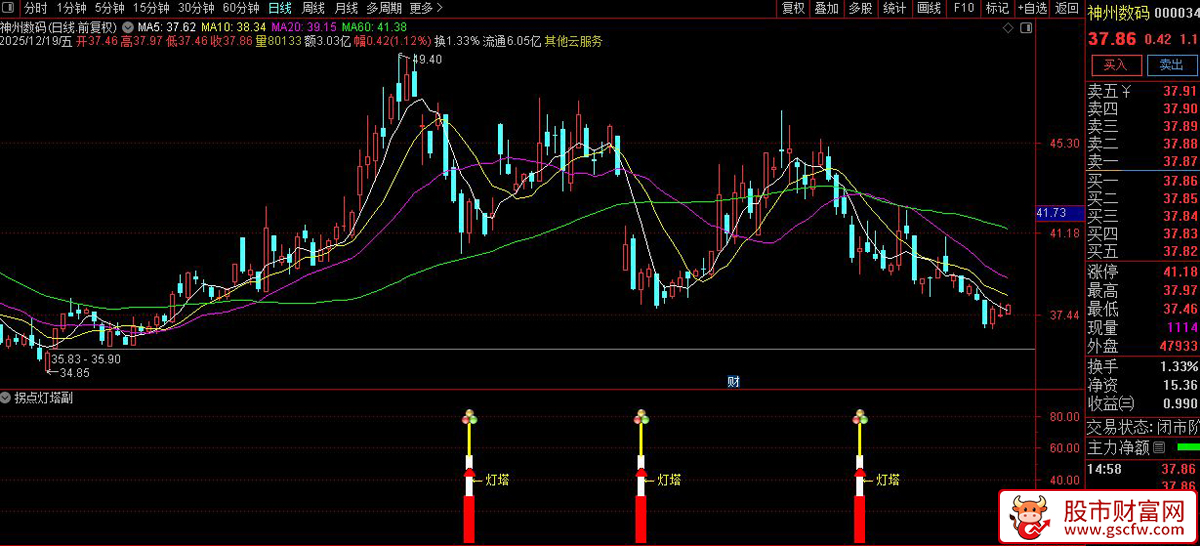Click 返回 to go back
This screenshot has width=1200, height=546.
1066,8
